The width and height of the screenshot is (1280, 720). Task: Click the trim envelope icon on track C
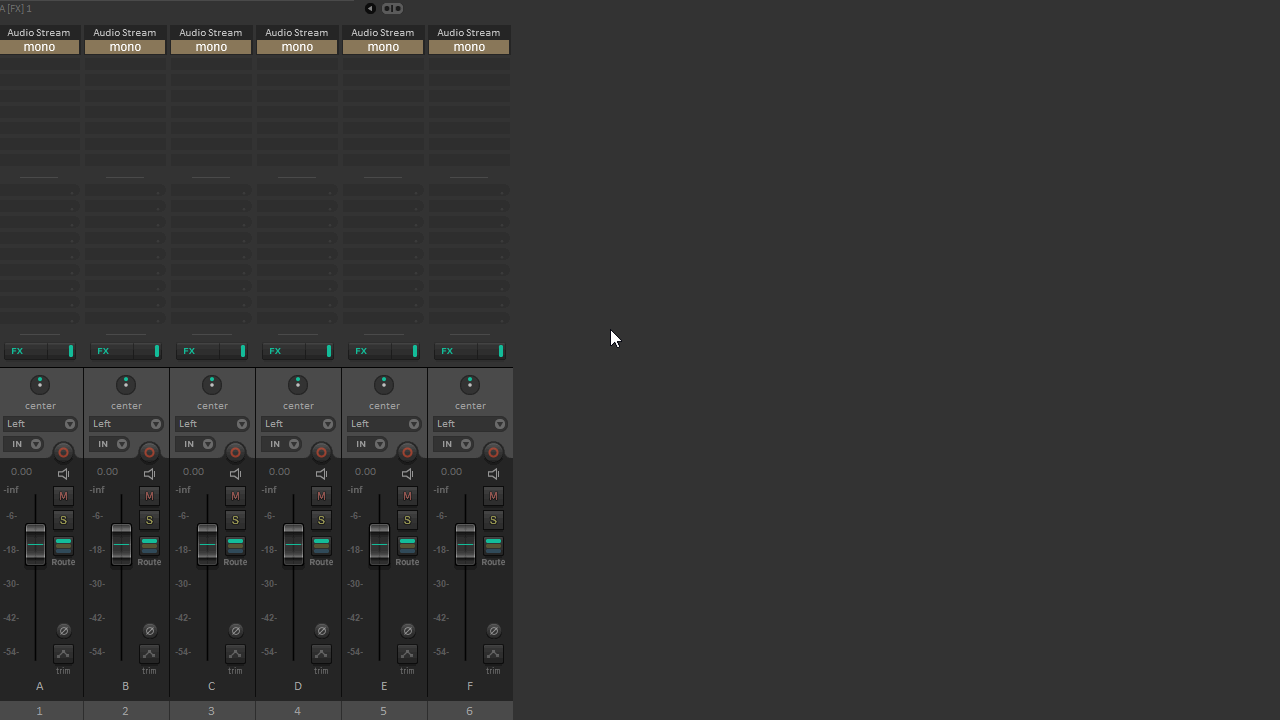(x=235, y=654)
